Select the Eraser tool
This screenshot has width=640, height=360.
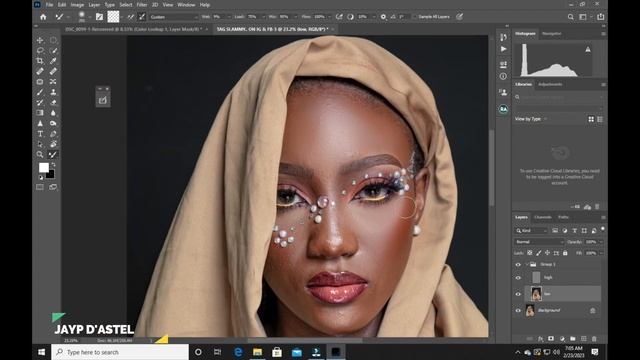pyautogui.click(x=53, y=102)
